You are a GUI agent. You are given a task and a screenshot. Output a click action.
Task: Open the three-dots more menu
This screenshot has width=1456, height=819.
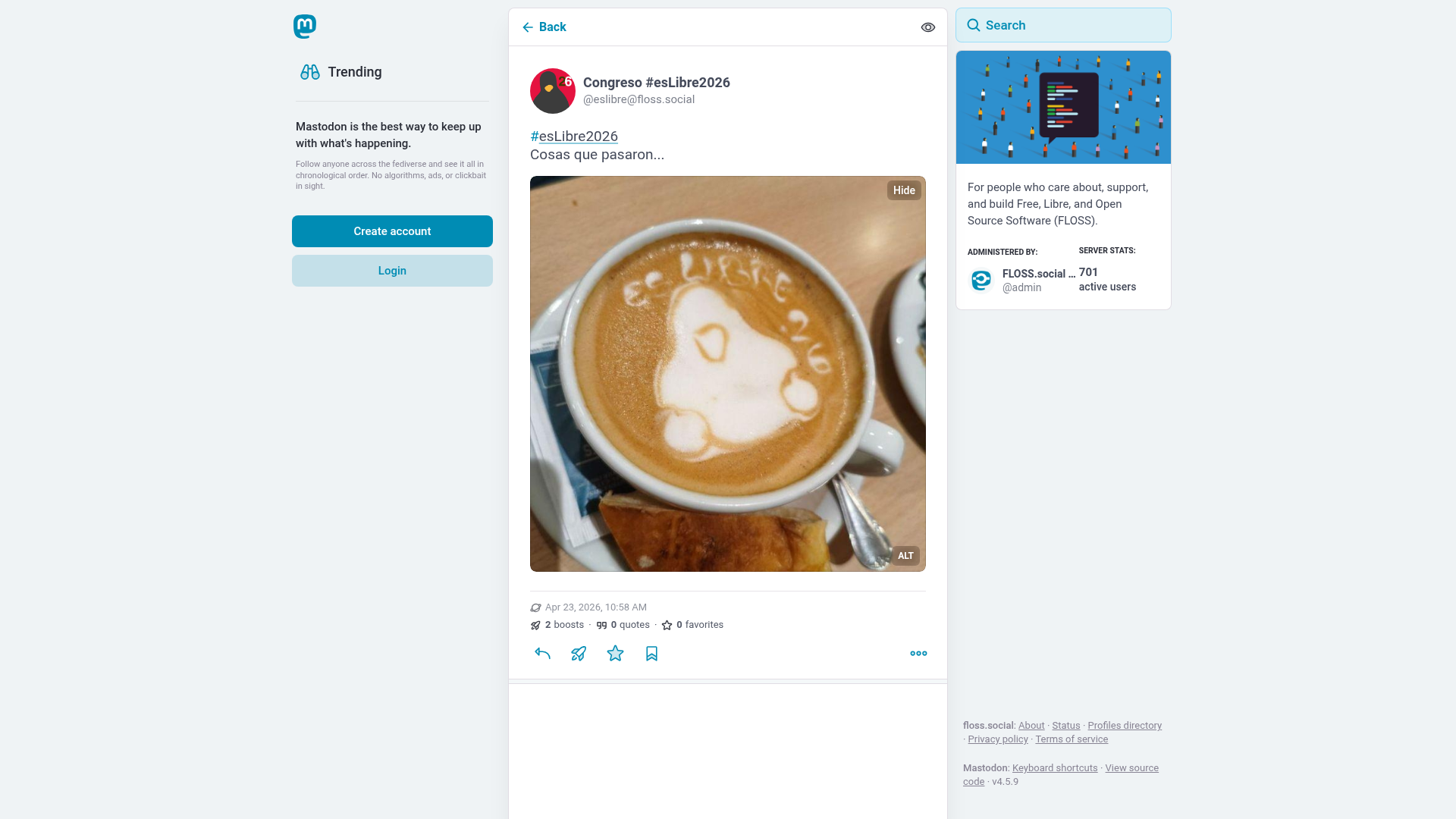pos(918,654)
